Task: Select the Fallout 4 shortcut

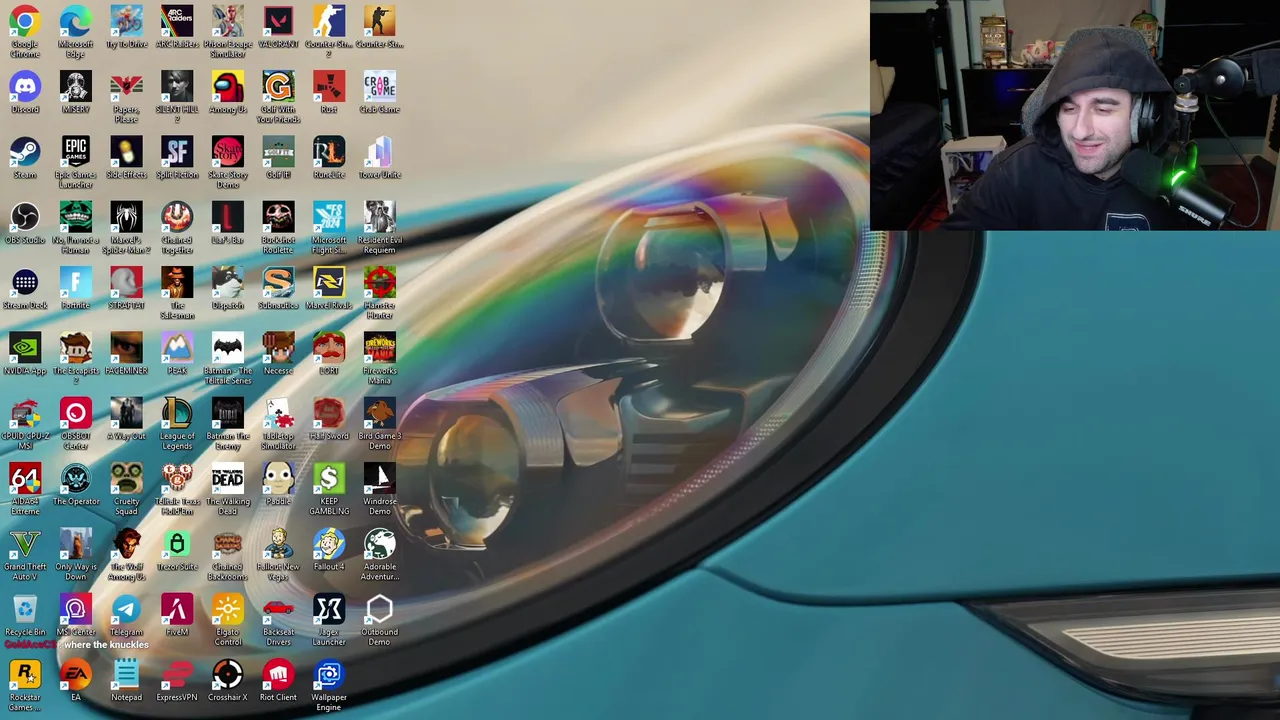Action: click(x=329, y=544)
